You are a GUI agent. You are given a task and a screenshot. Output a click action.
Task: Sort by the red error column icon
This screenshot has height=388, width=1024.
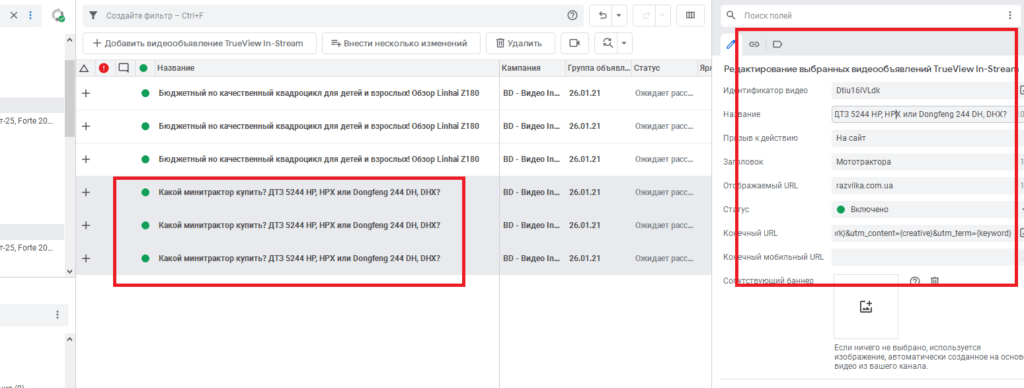(103, 68)
